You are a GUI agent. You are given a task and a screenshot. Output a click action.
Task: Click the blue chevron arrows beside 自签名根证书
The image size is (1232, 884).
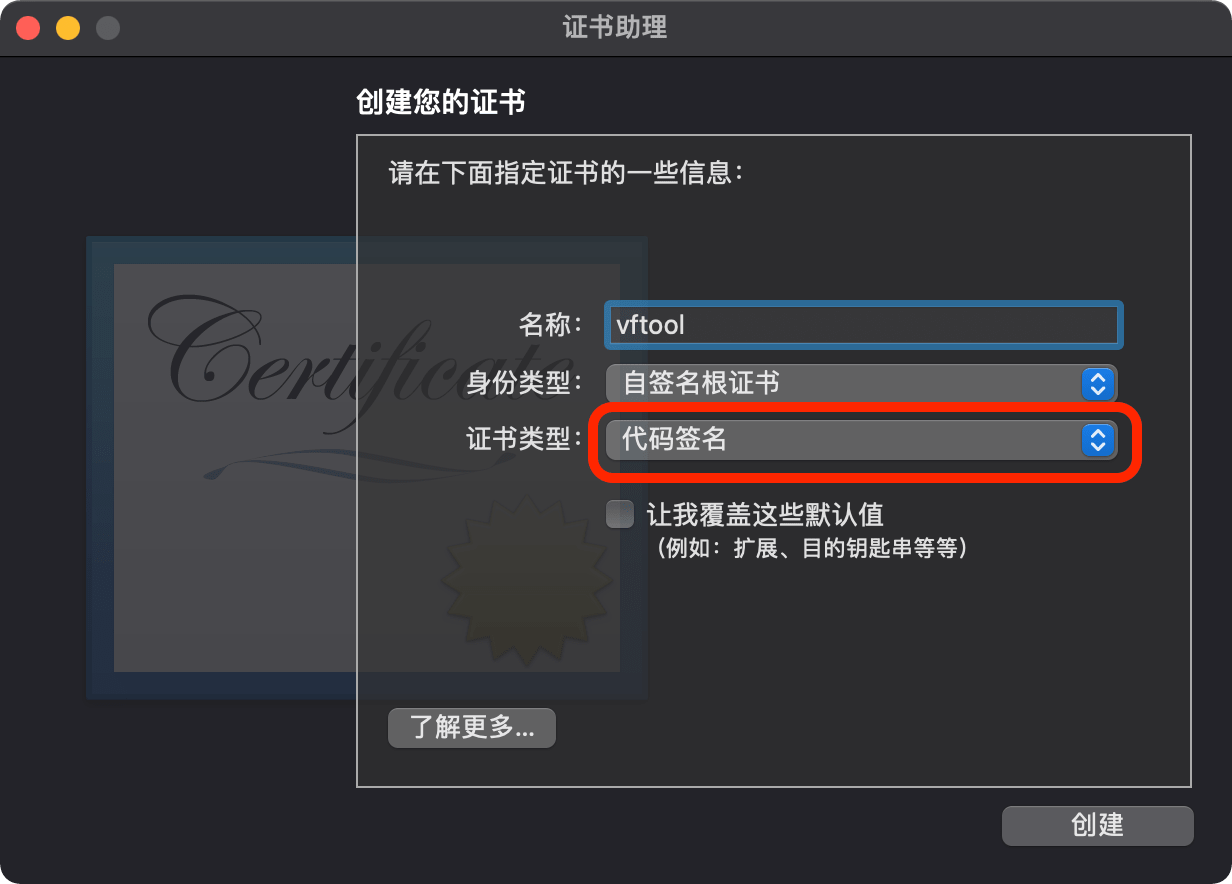[1097, 383]
